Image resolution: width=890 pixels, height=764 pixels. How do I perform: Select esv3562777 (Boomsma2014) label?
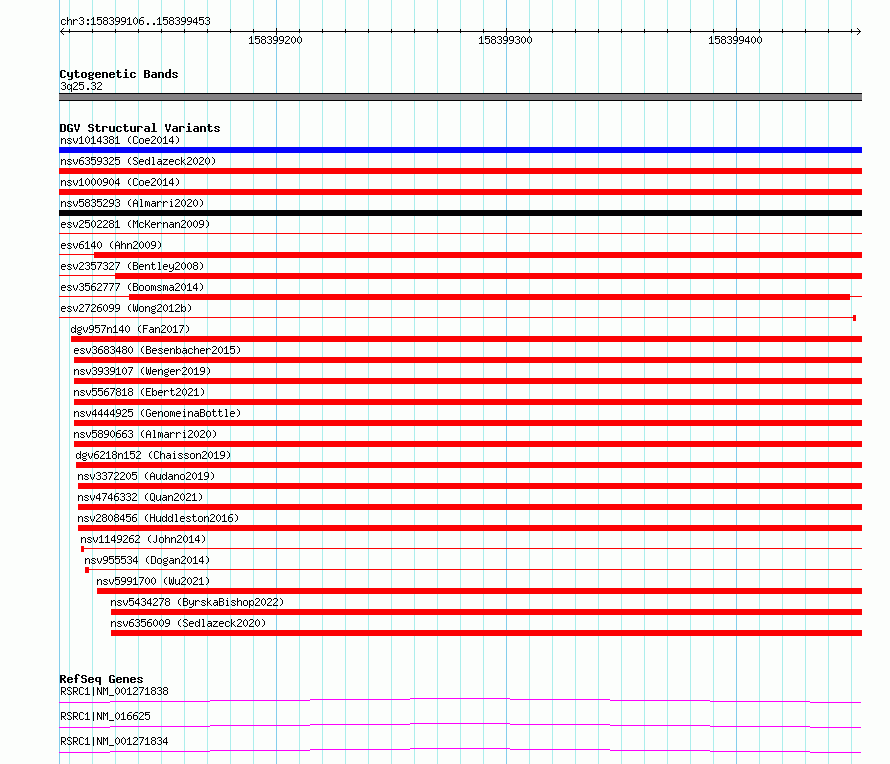pyautogui.click(x=132, y=287)
